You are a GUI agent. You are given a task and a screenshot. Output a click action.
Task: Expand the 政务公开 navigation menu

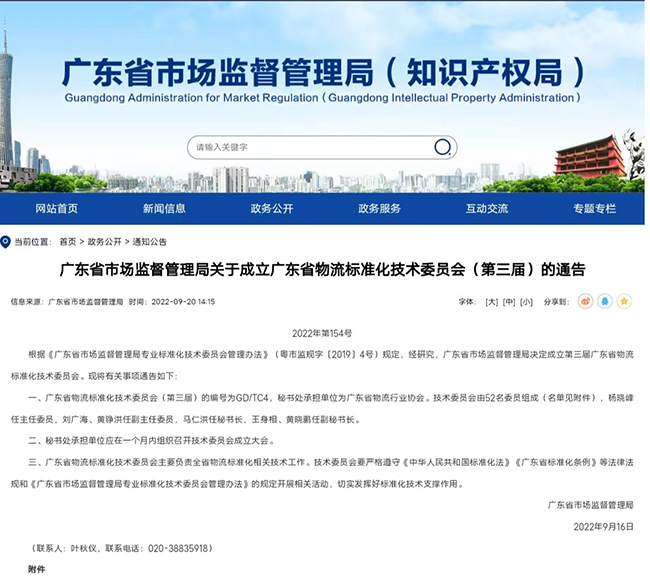click(271, 208)
